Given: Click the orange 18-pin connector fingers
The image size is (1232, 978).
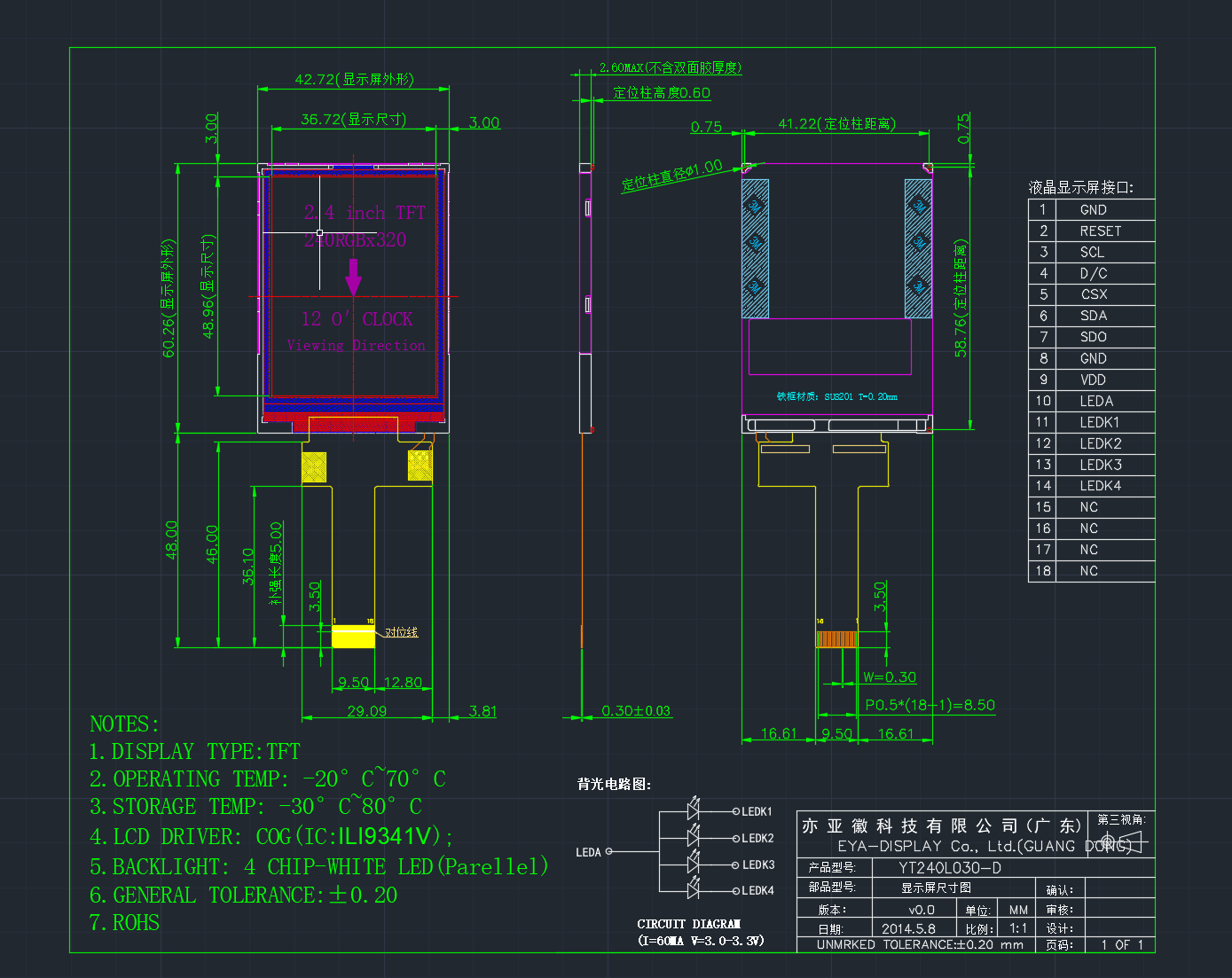Looking at the screenshot, I should [837, 638].
